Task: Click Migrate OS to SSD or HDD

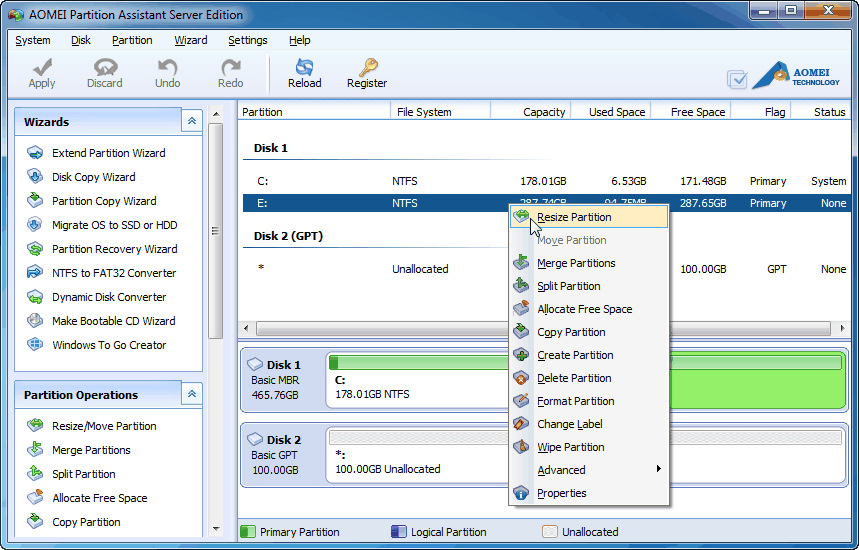Action: coord(114,225)
